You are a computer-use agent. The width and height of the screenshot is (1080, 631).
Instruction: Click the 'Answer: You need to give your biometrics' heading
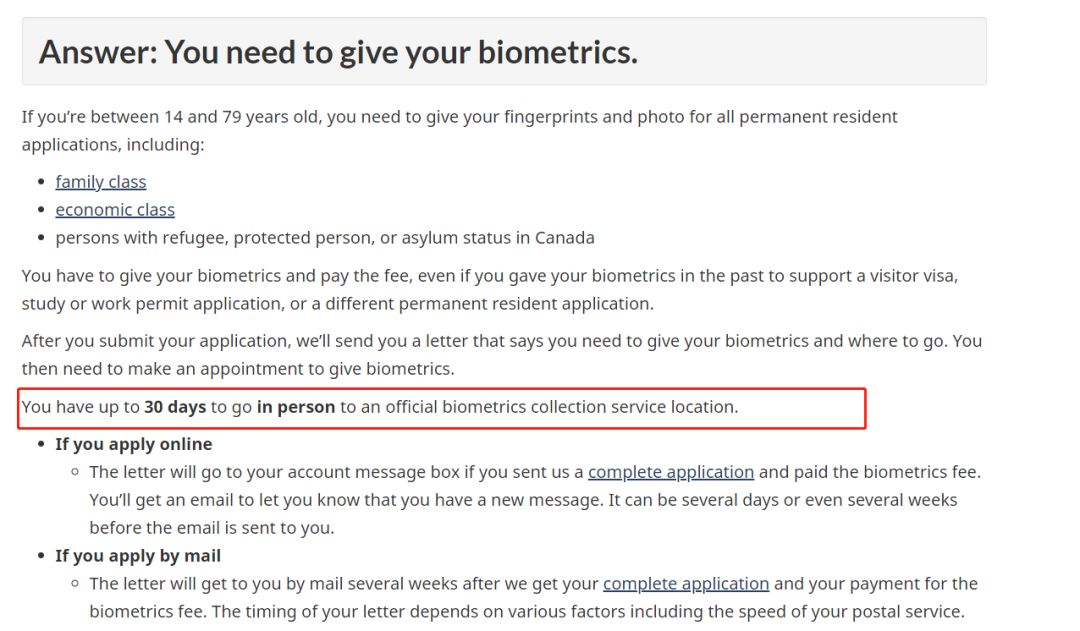(338, 52)
